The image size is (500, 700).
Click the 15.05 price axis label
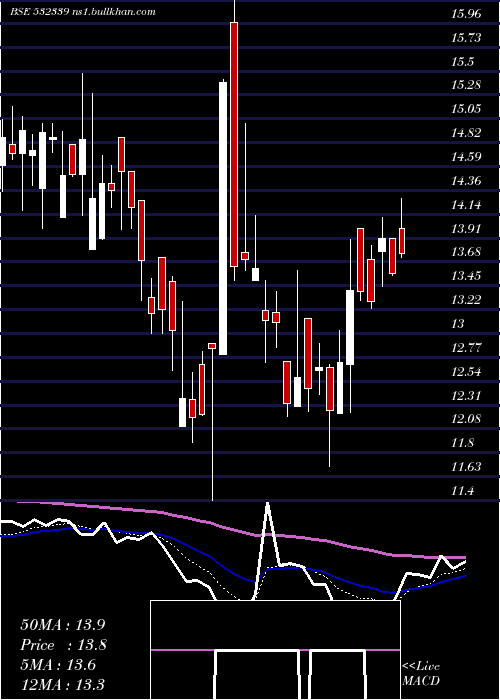[466, 109]
